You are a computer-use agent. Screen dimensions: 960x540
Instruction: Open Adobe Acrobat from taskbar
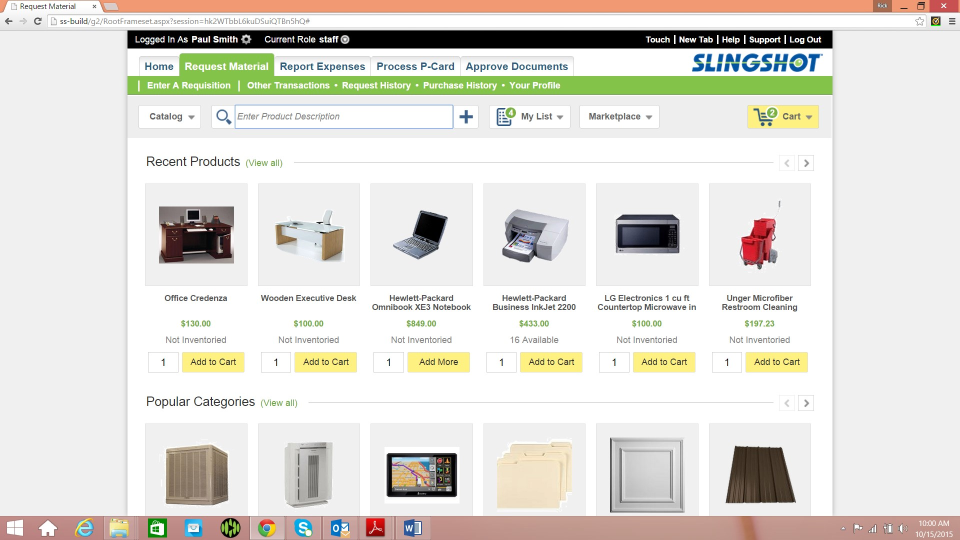pyautogui.click(x=375, y=528)
